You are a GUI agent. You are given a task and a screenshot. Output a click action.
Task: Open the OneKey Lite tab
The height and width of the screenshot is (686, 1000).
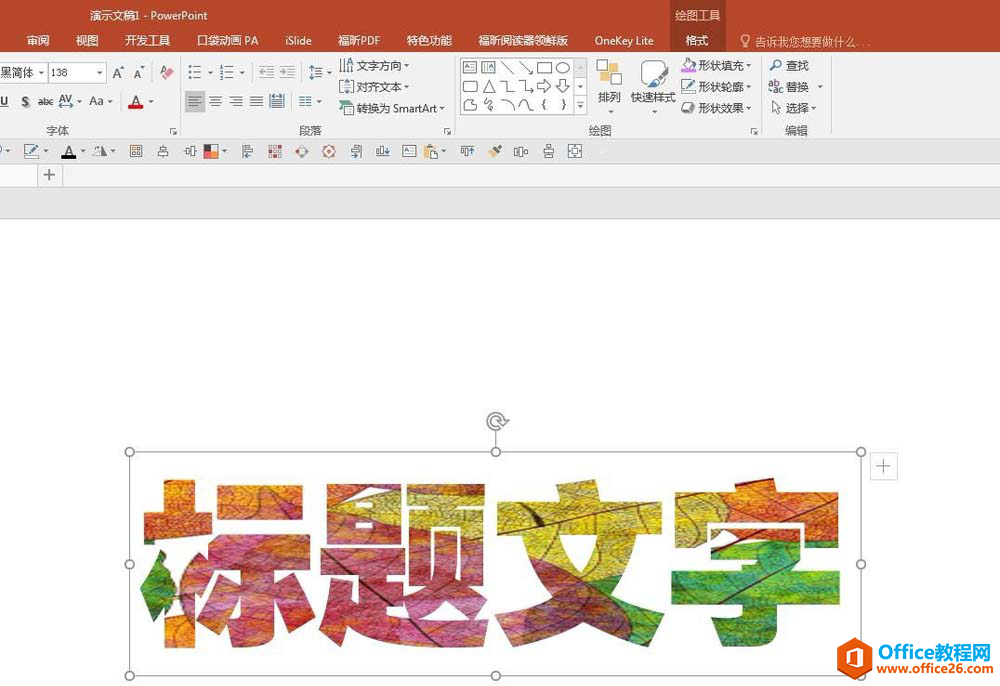[623, 41]
